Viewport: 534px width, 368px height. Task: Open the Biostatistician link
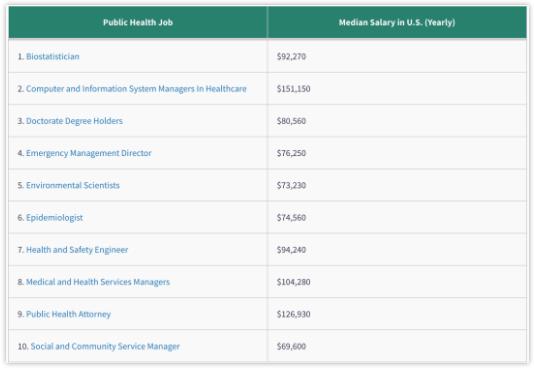[x=53, y=57]
